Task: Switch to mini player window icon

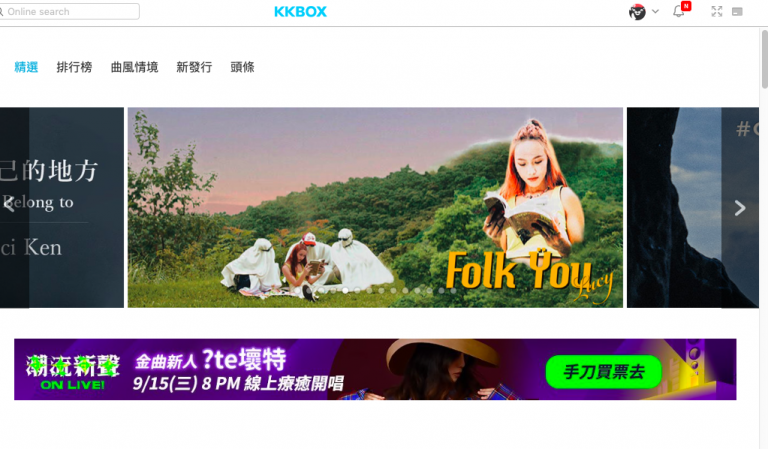Action: [737, 12]
